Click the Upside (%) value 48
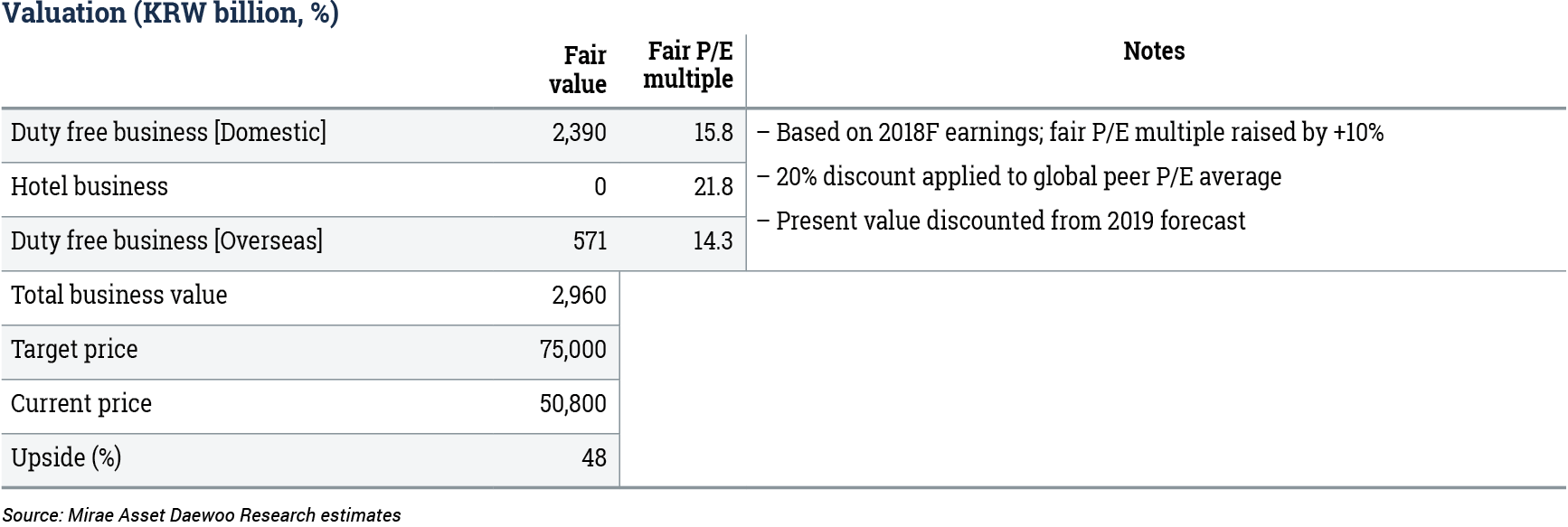The width and height of the screenshot is (1568, 527). 594,458
